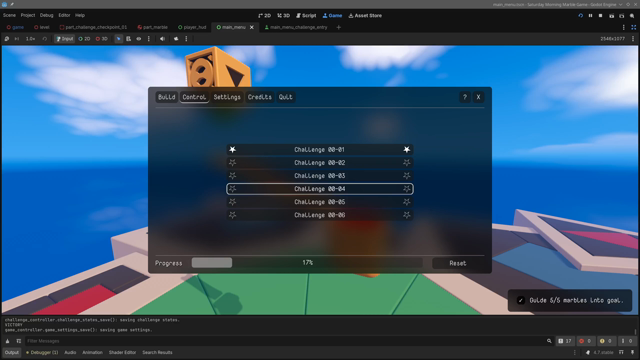Open the Debugger (1) panel
The height and width of the screenshot is (360, 640).
(x=42, y=352)
